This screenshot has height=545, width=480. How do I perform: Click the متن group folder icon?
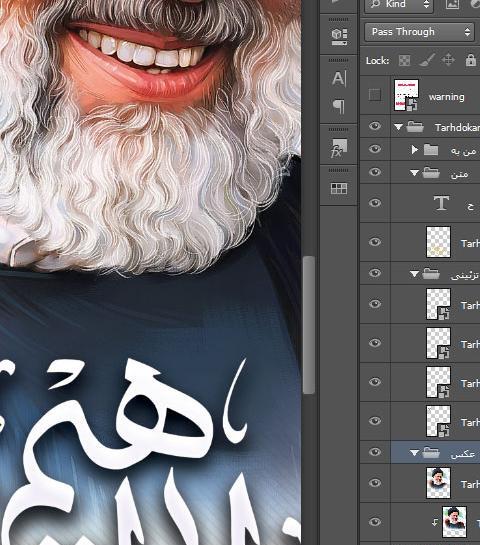pyautogui.click(x=431, y=173)
